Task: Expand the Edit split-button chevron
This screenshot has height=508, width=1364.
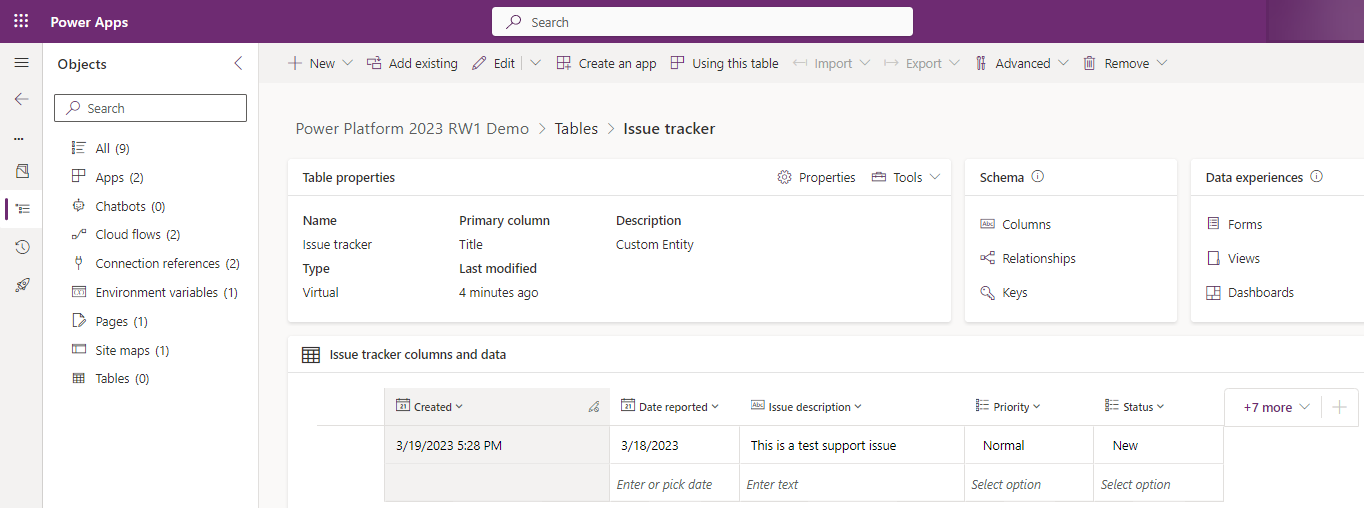Action: (535, 63)
